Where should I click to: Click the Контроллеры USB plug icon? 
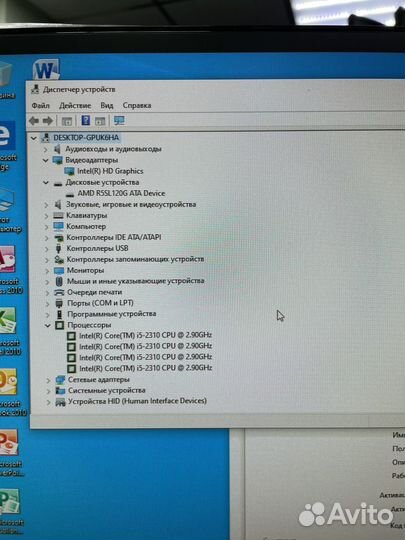pyautogui.click(x=58, y=248)
